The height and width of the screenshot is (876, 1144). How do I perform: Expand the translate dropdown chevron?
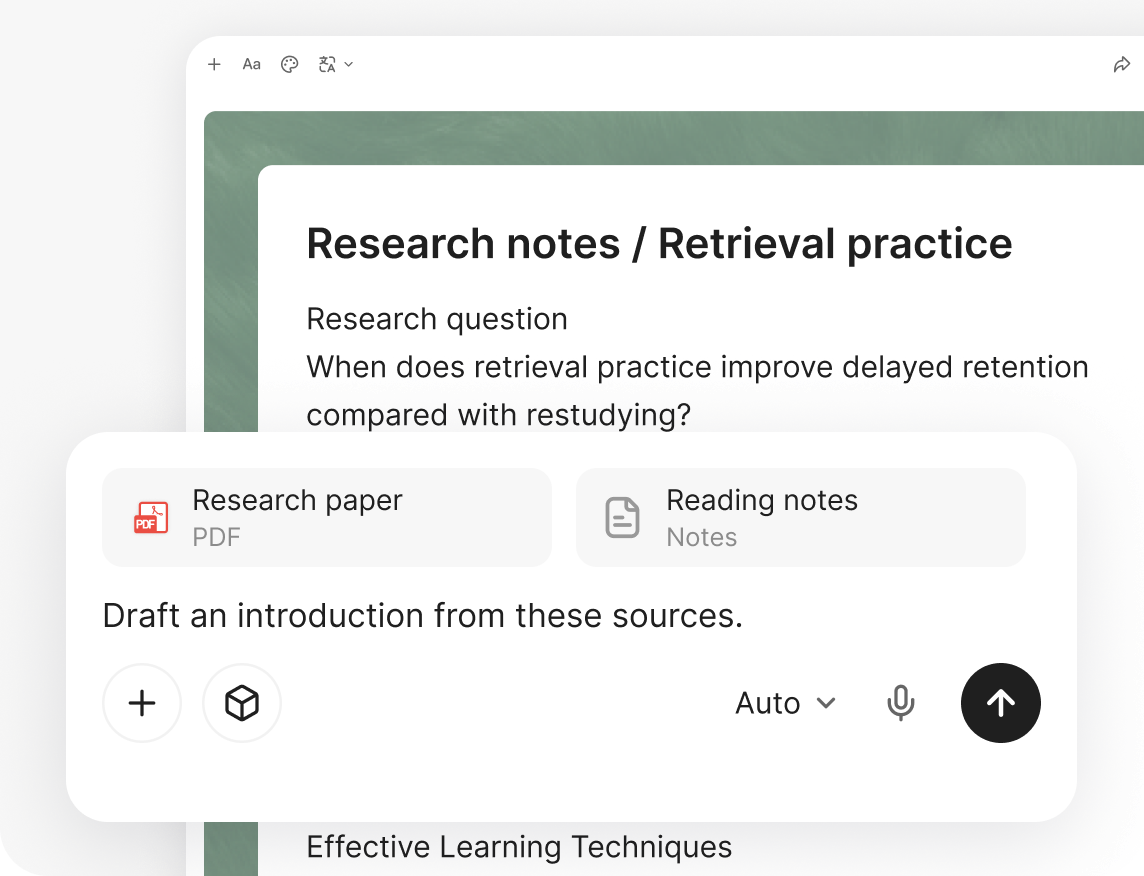(349, 64)
